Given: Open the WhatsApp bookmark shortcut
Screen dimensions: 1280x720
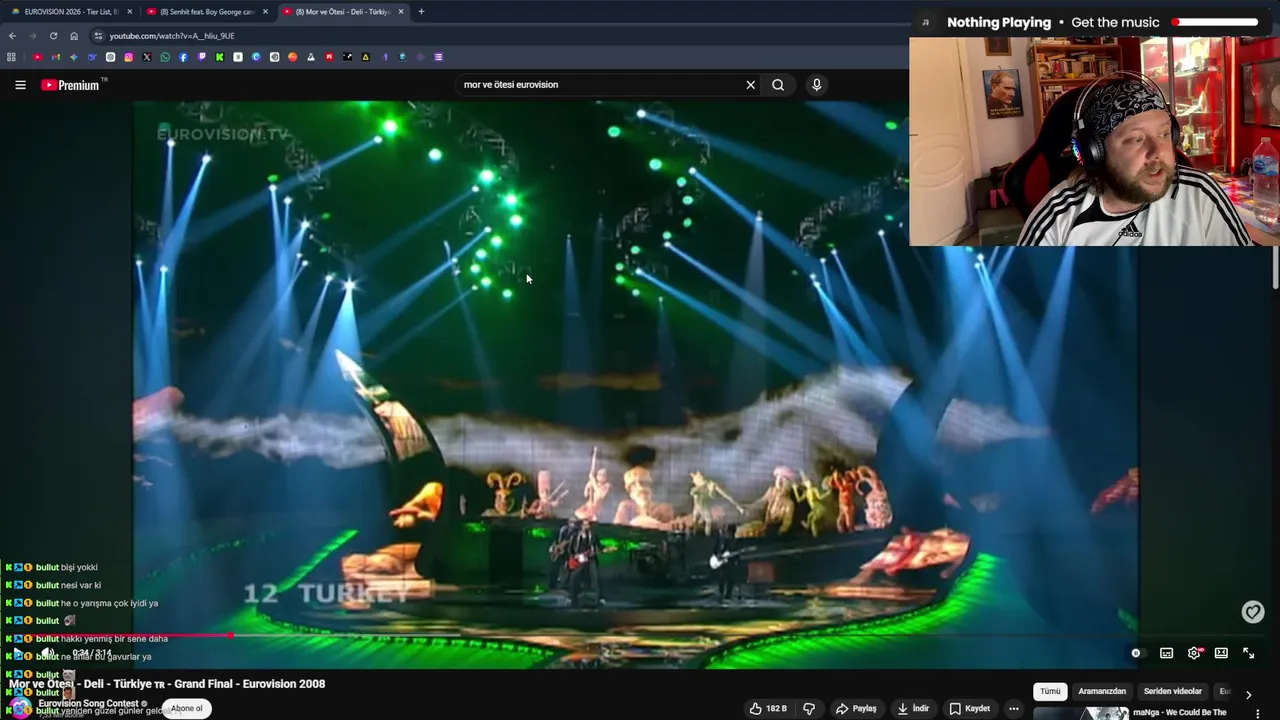Looking at the screenshot, I should 165,57.
